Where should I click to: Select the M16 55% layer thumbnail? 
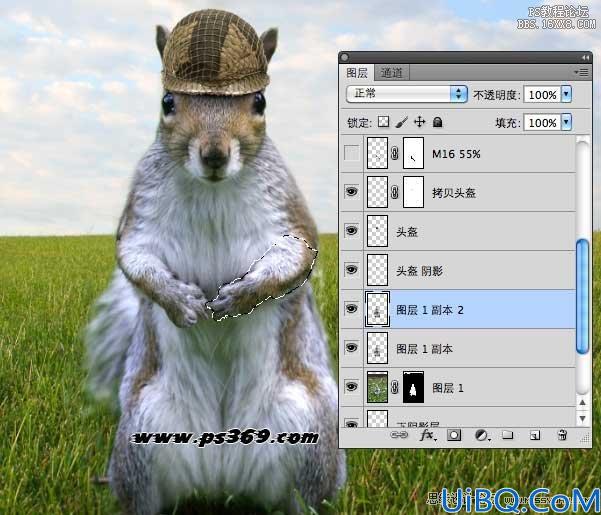(377, 153)
